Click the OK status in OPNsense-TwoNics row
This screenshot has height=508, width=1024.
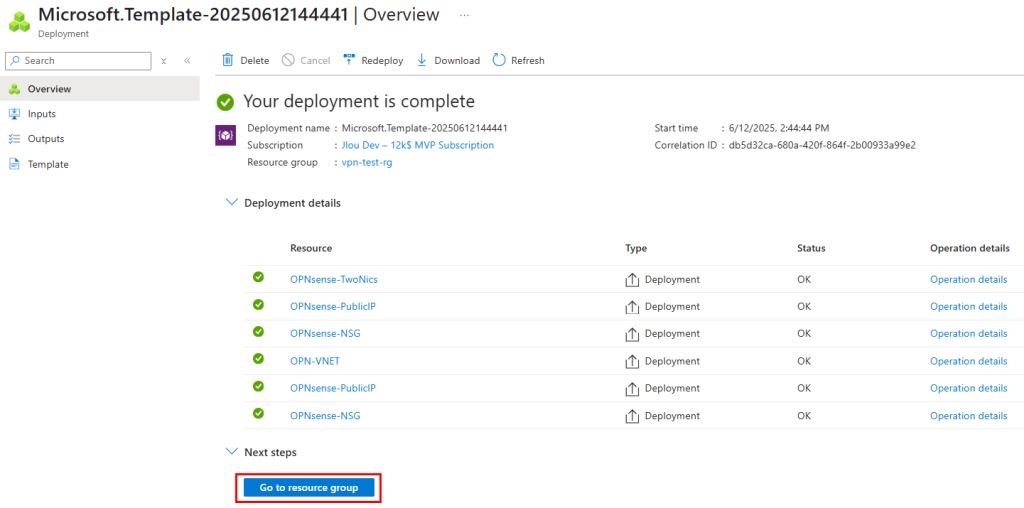[x=804, y=279]
